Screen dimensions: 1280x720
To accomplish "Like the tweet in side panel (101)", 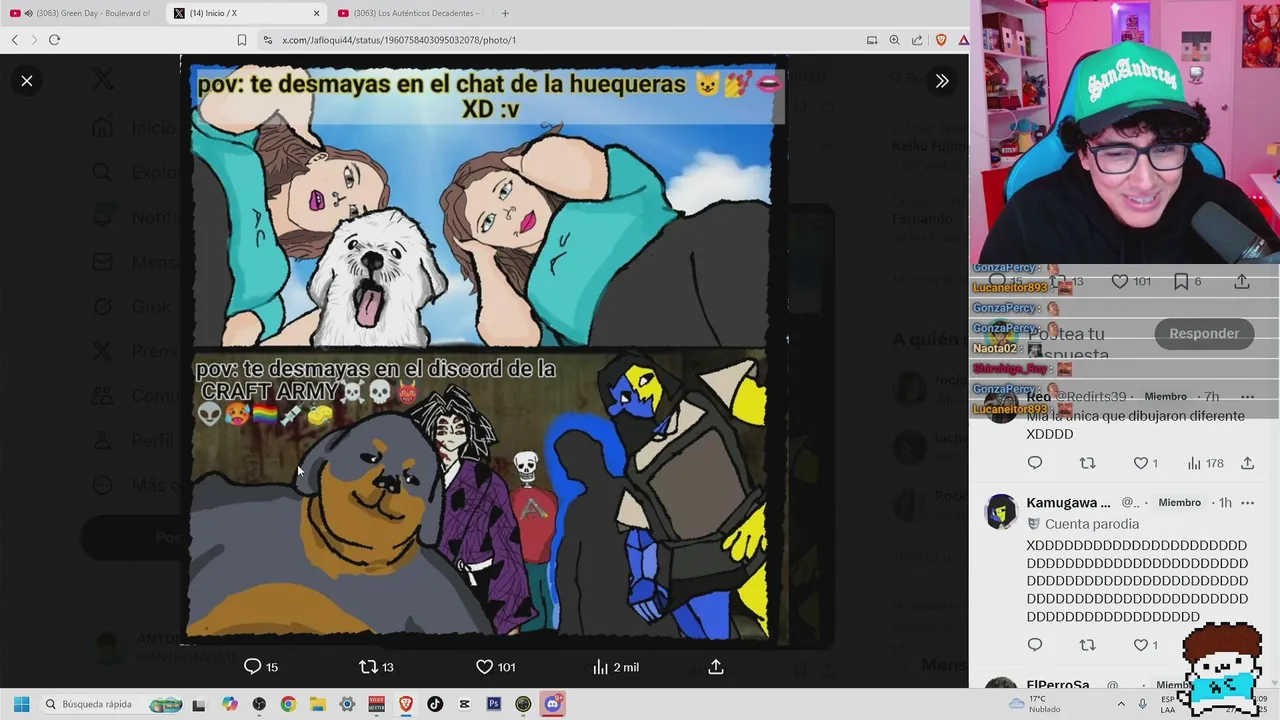I will tap(1131, 282).
